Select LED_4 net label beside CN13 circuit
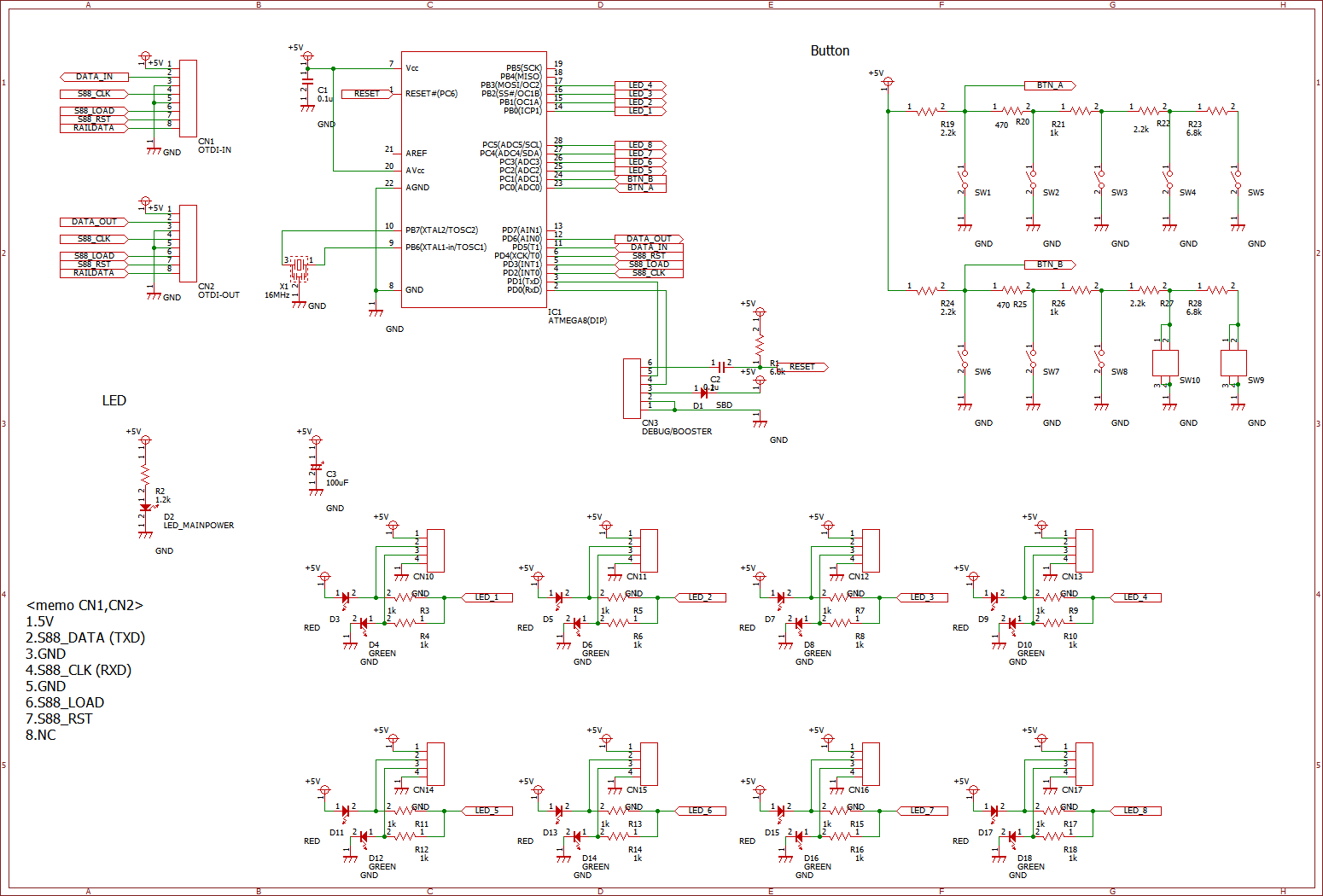The height and width of the screenshot is (896, 1323). pos(1135,597)
